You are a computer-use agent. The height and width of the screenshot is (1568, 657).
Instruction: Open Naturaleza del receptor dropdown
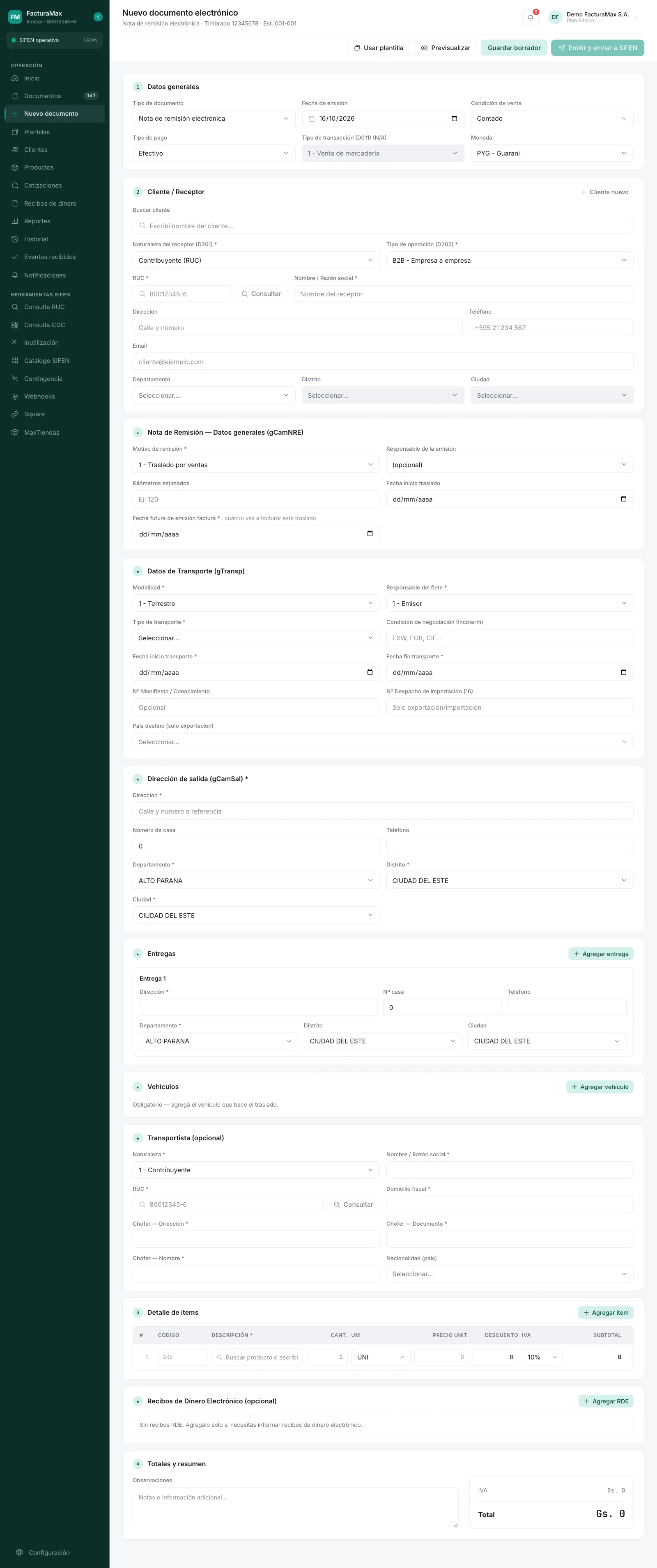(x=256, y=261)
